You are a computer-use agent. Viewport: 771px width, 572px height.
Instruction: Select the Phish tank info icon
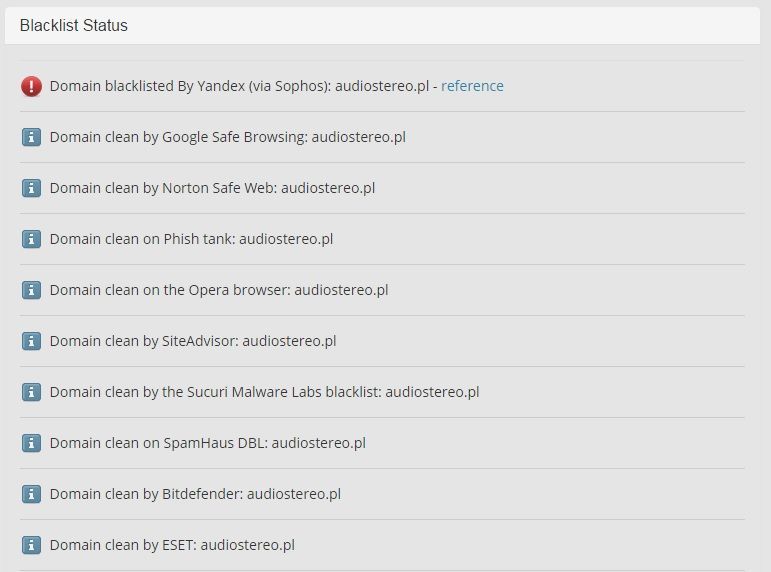coord(31,240)
